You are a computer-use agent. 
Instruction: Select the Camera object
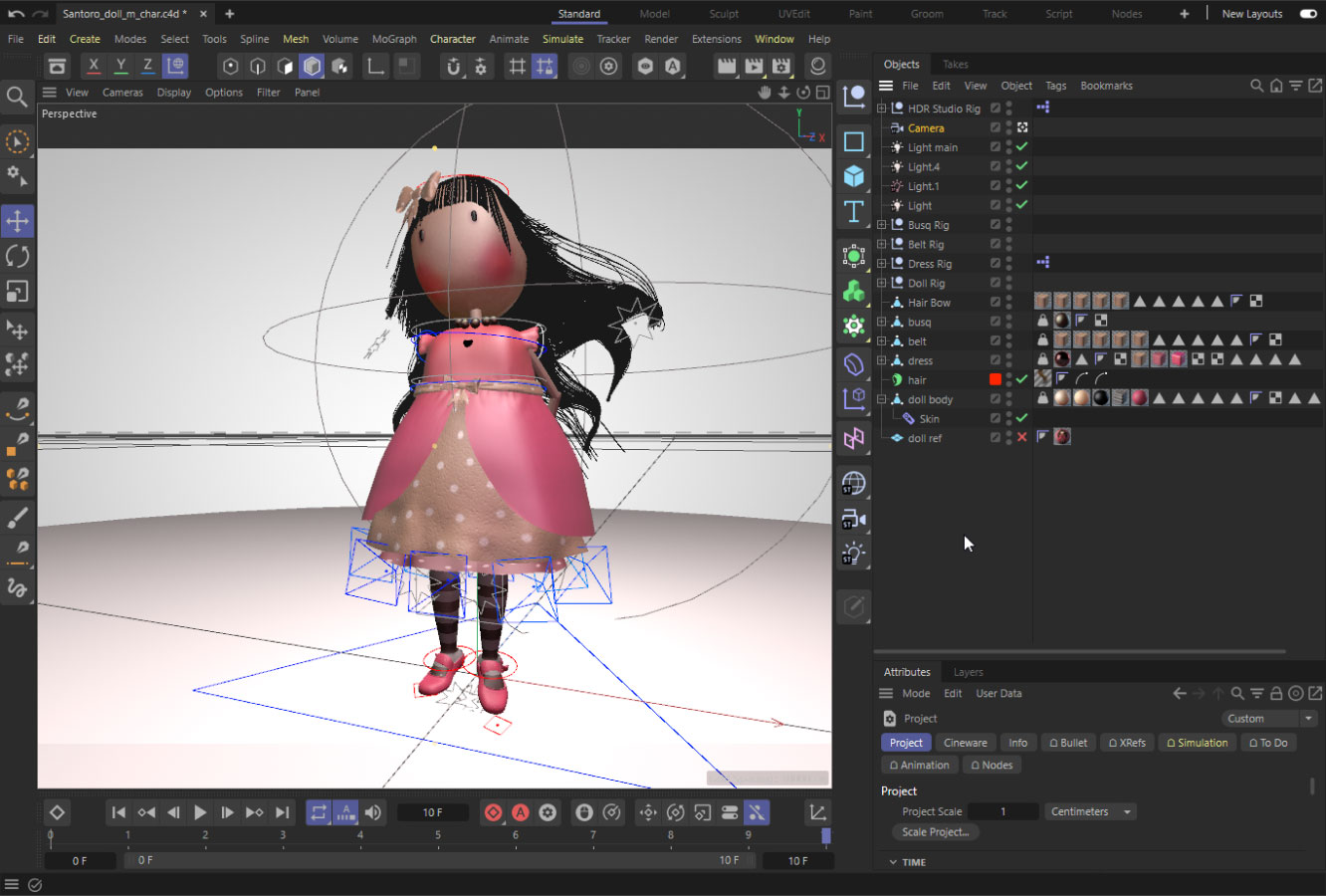(926, 128)
